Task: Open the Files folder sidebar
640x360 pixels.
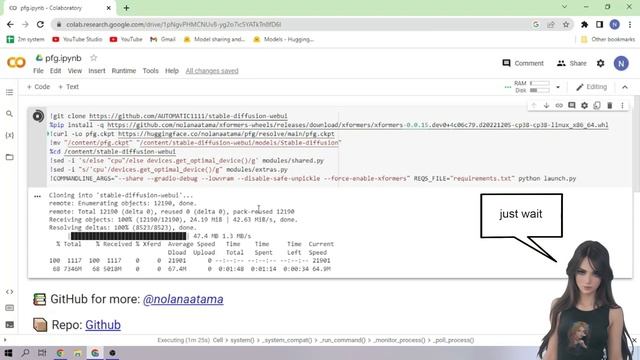Action: pos(9,157)
